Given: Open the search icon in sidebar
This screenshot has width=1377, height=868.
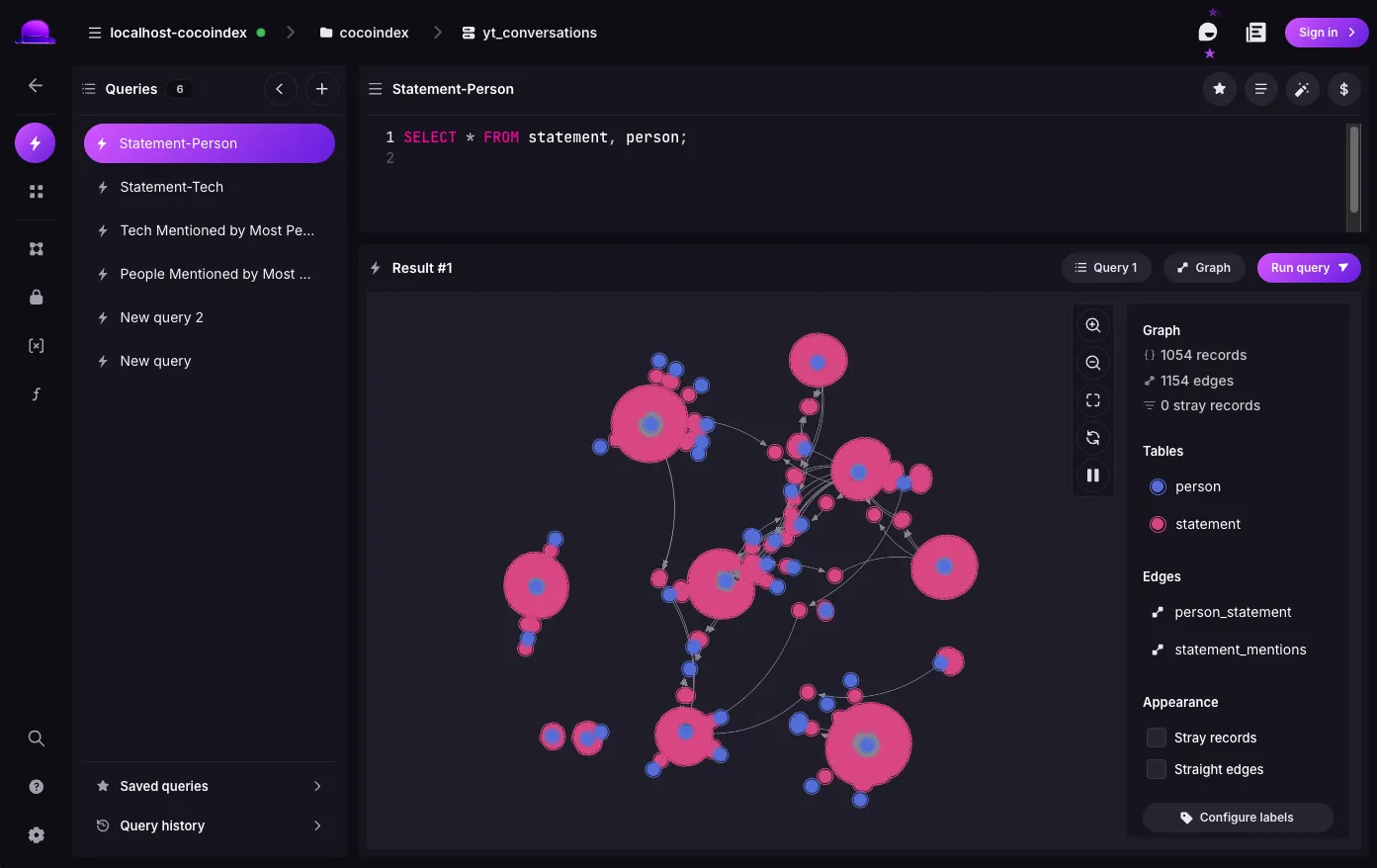Looking at the screenshot, I should point(36,738).
